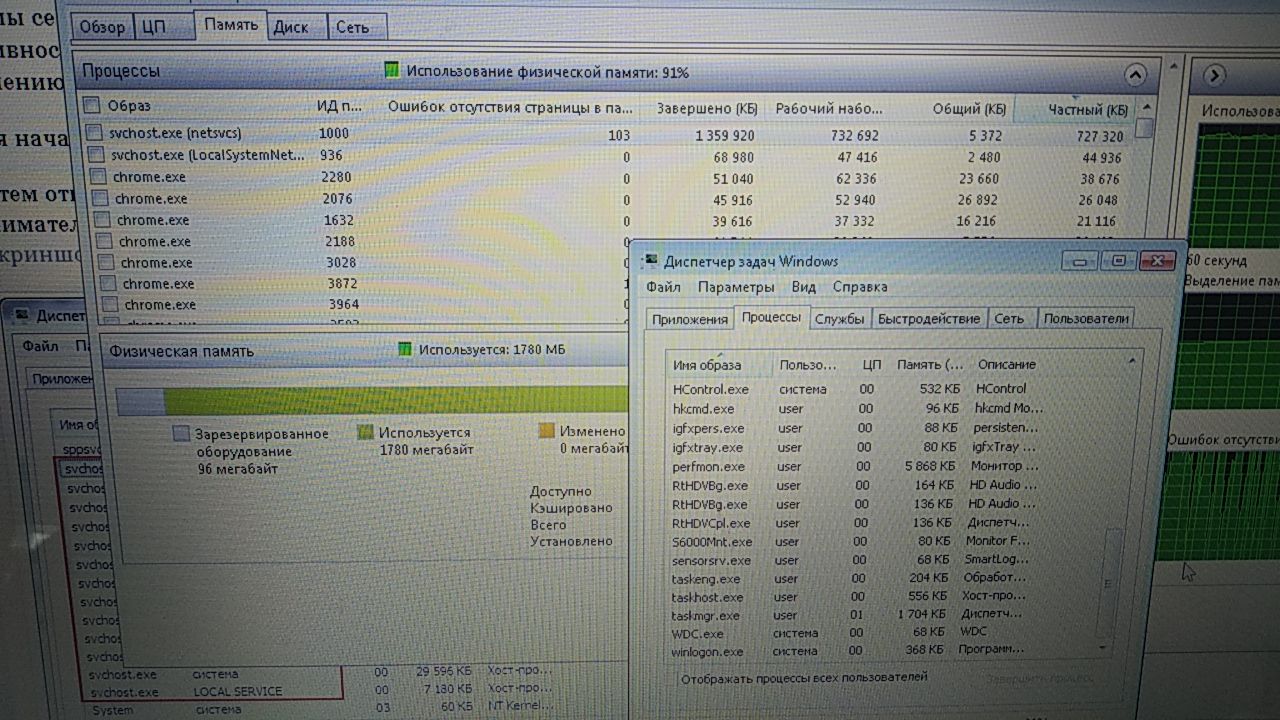Tick checkbox for chrome.exe with PID 2076

click(x=100, y=199)
